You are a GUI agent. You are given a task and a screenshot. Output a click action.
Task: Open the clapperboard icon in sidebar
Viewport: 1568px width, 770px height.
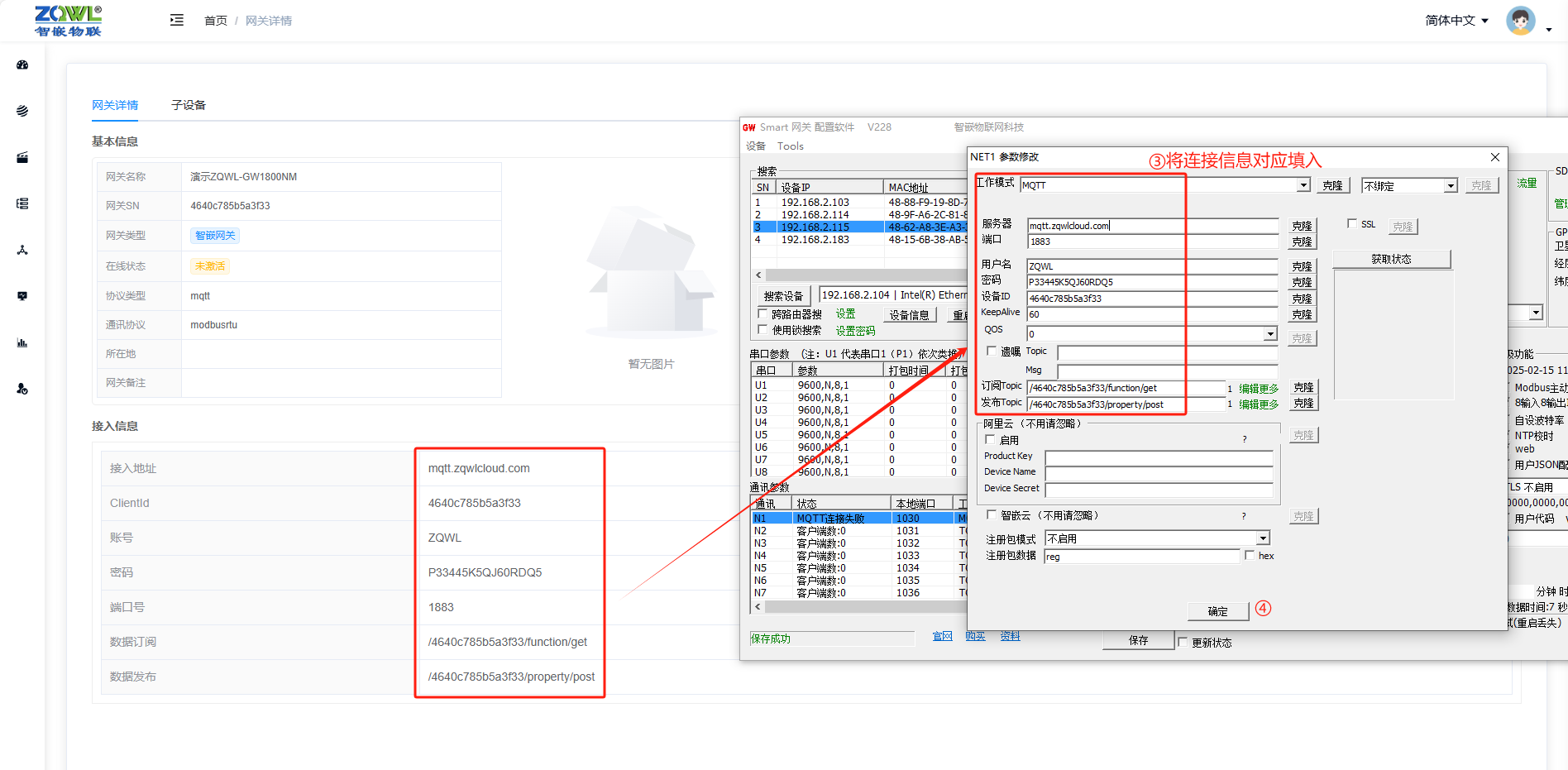(x=22, y=157)
